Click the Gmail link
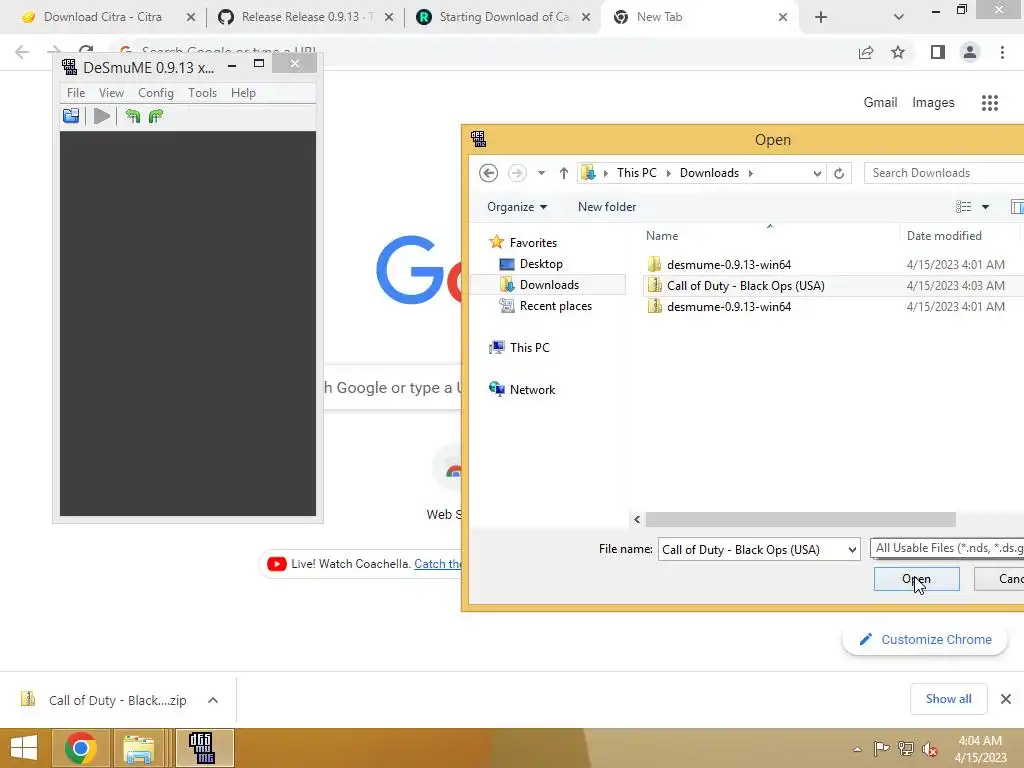Image resolution: width=1024 pixels, height=768 pixels. [x=880, y=103]
